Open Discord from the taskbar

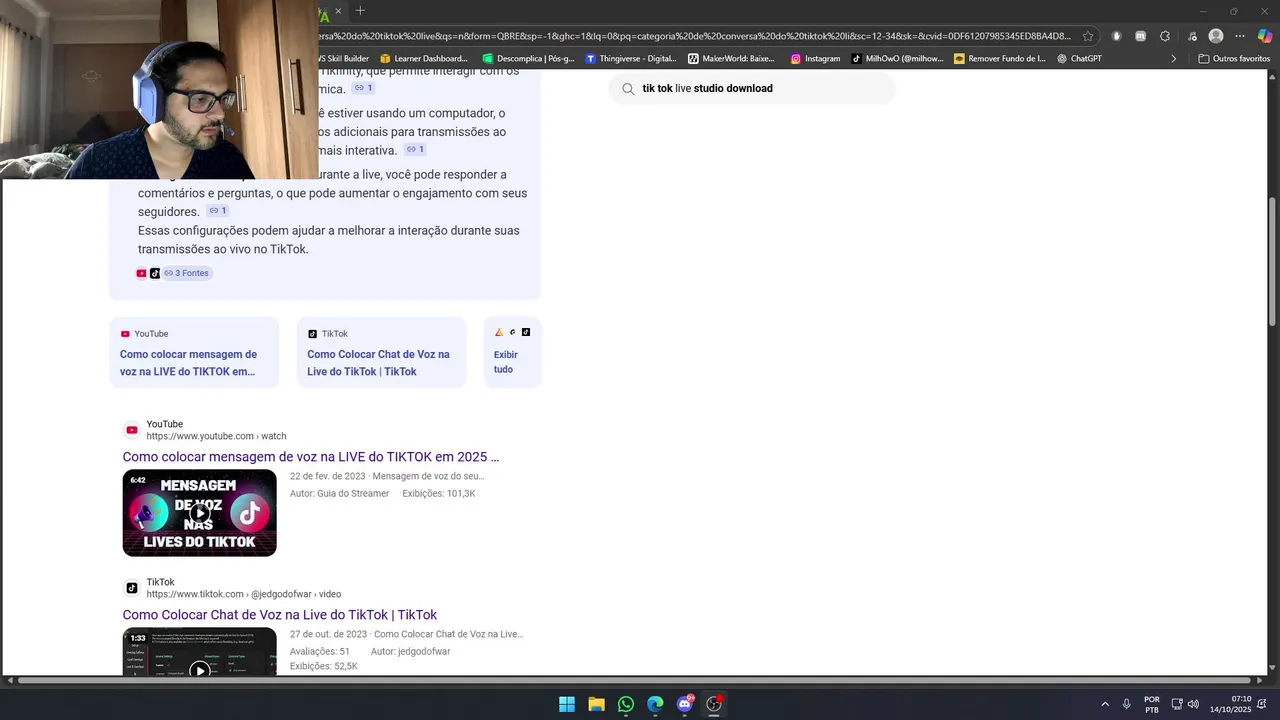685,704
